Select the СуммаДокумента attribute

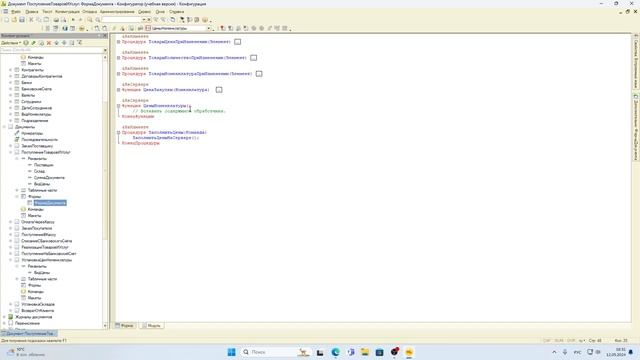[49, 178]
